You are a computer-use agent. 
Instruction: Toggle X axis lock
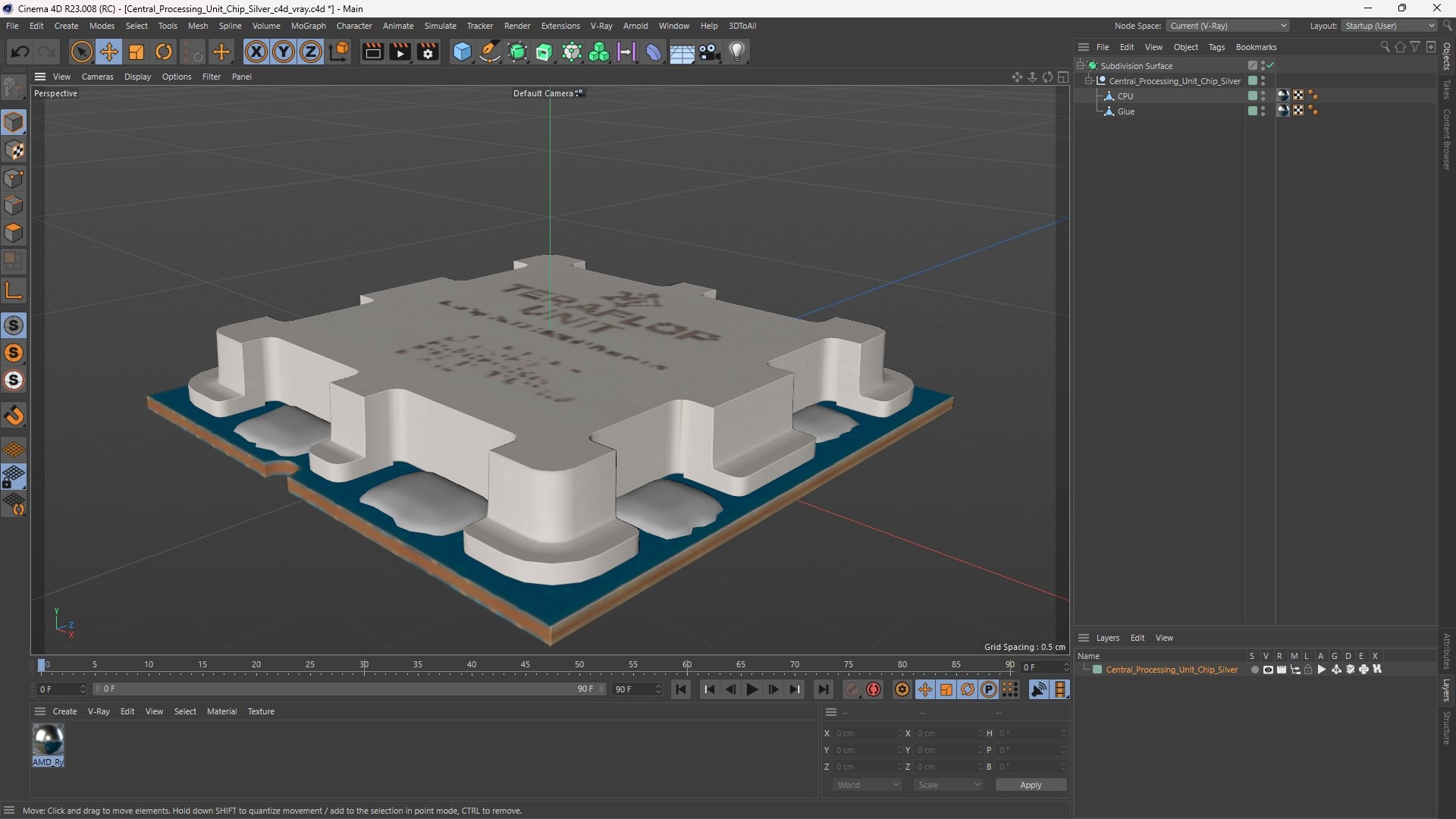click(x=256, y=52)
